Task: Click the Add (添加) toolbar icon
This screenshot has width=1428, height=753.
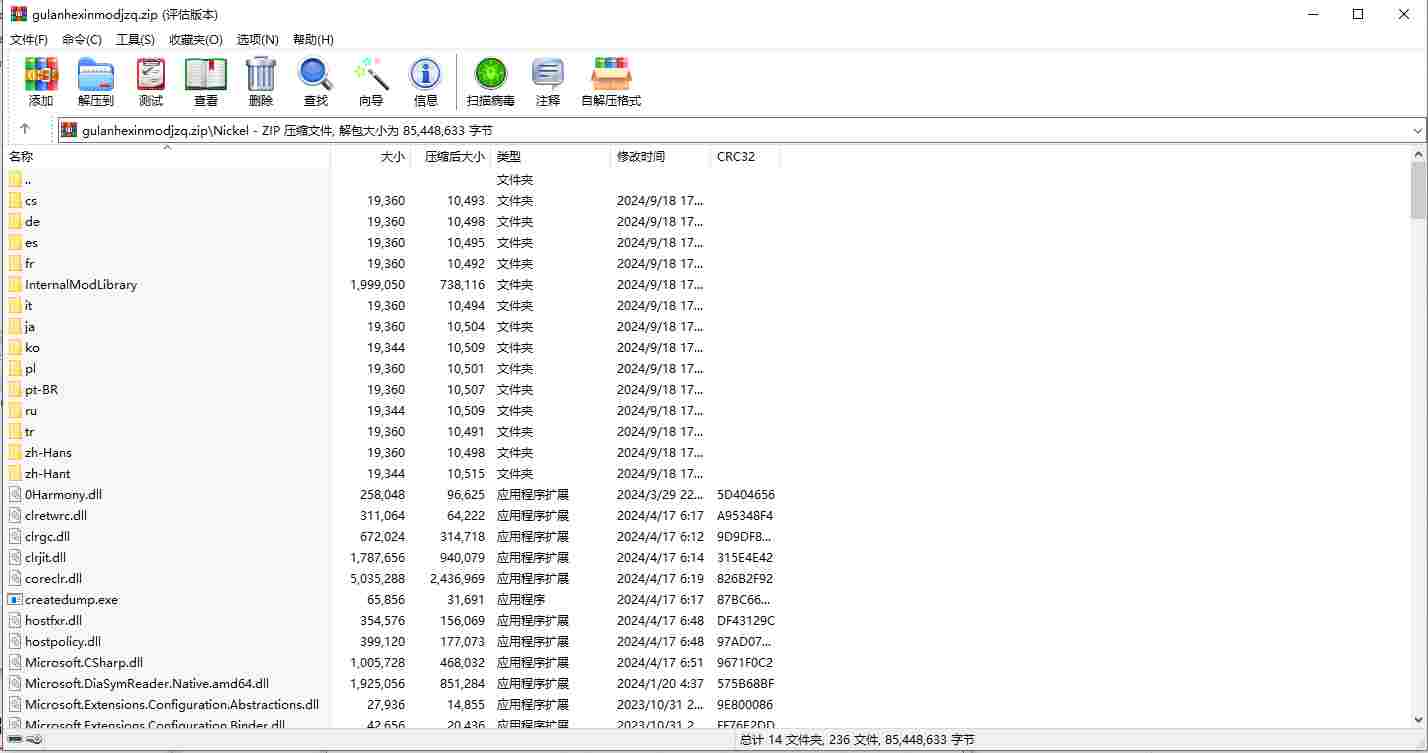Action: point(41,74)
